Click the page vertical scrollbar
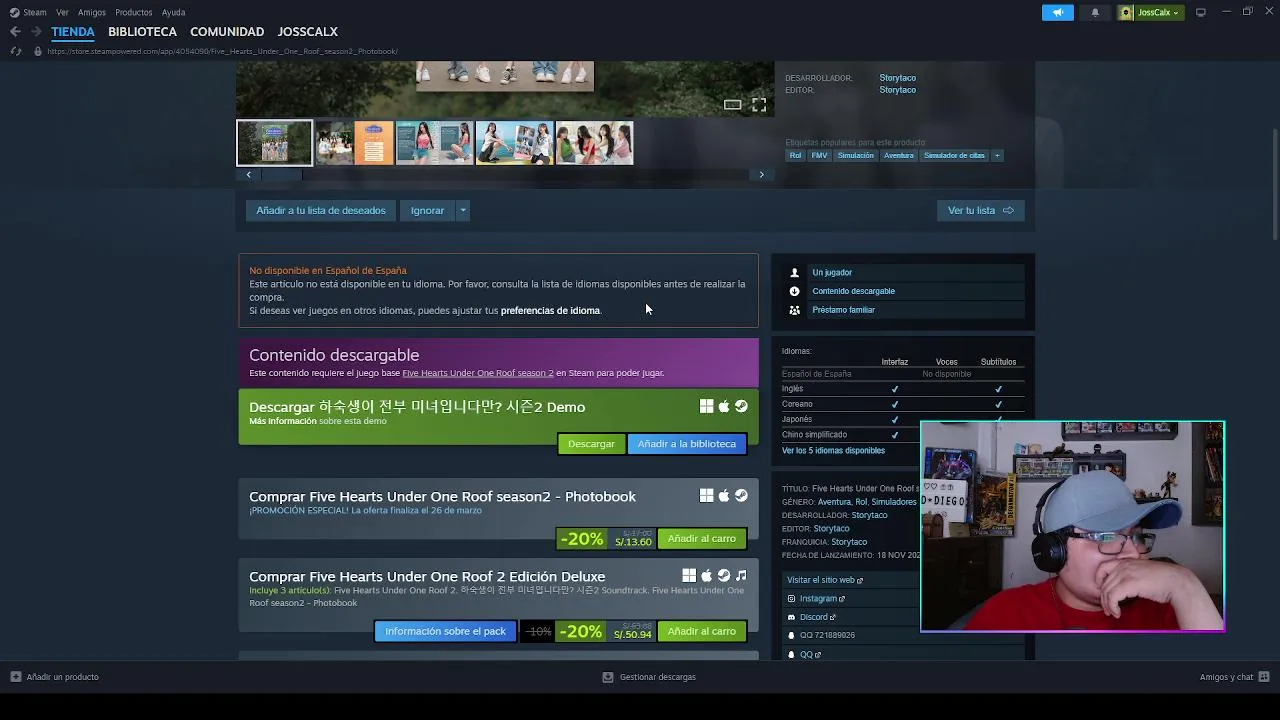 click(1274, 182)
